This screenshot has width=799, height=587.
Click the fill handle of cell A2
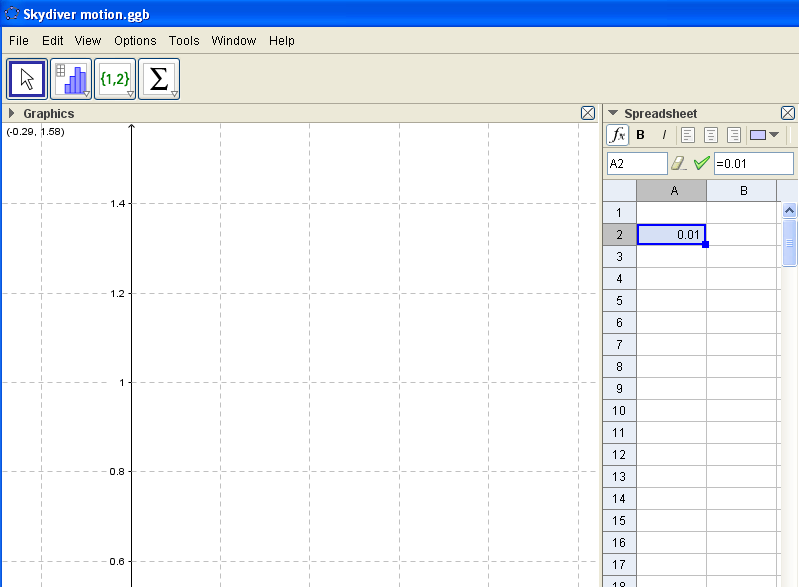click(x=706, y=245)
